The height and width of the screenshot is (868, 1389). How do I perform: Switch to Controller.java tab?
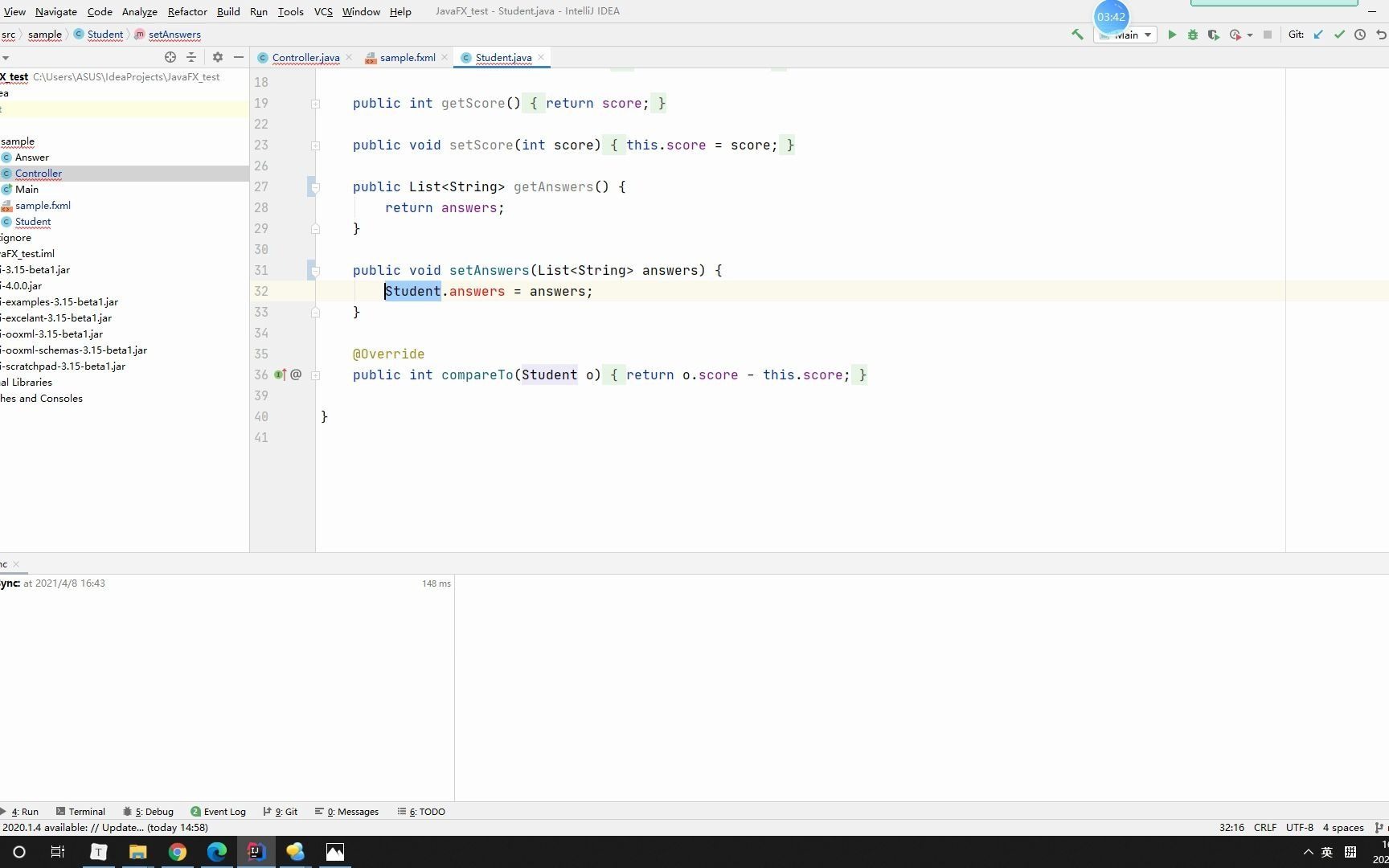305,58
